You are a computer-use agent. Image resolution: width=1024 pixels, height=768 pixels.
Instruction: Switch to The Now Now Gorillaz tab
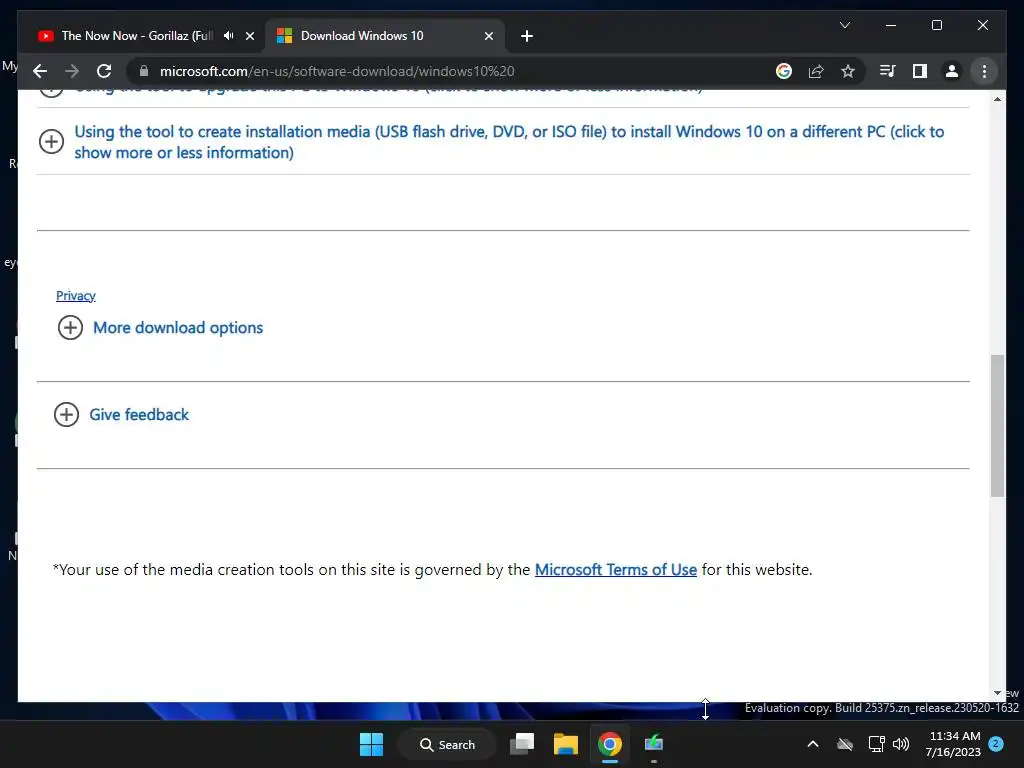(137, 36)
